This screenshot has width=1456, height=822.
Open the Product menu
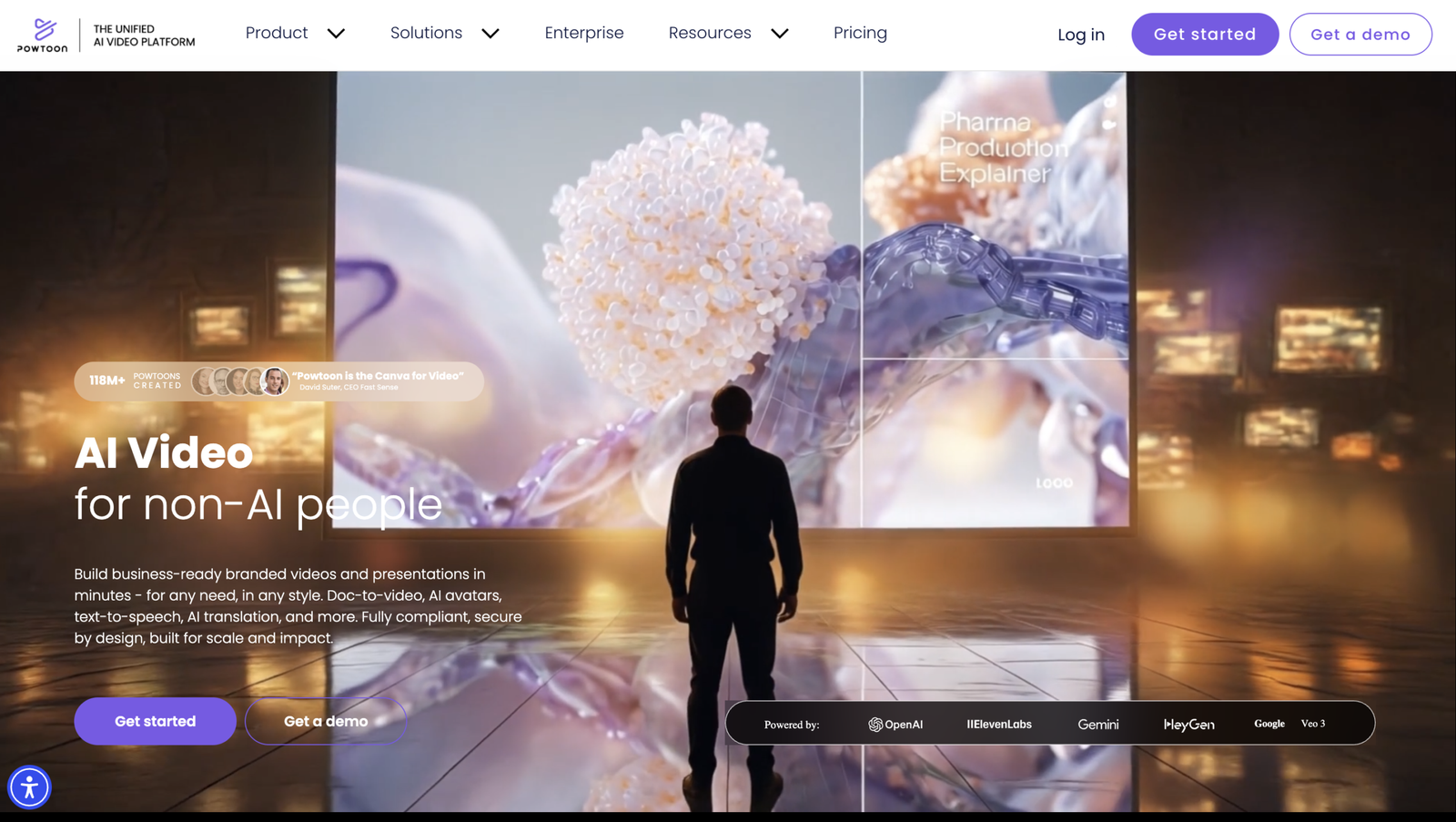277,33
